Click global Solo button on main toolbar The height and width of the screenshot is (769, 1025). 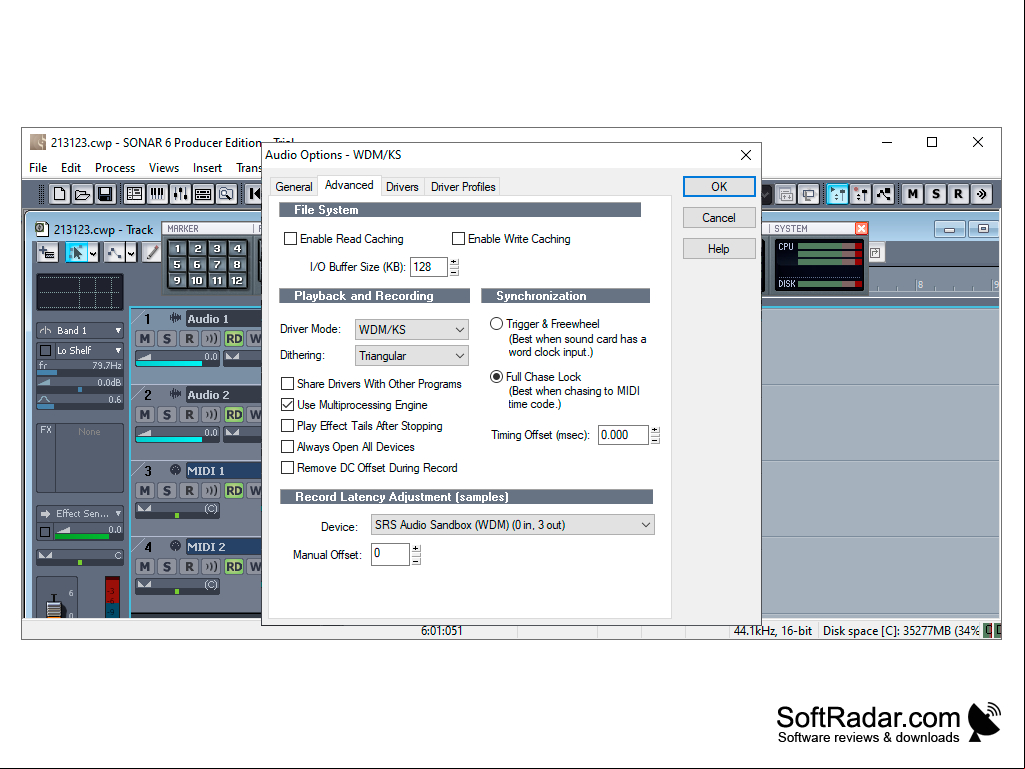click(935, 194)
